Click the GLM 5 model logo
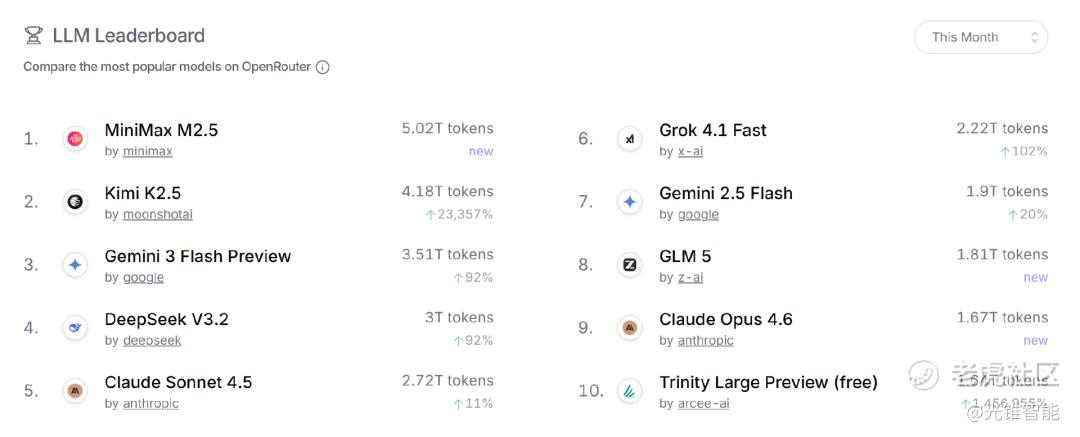The height and width of the screenshot is (437, 1080). (x=630, y=265)
